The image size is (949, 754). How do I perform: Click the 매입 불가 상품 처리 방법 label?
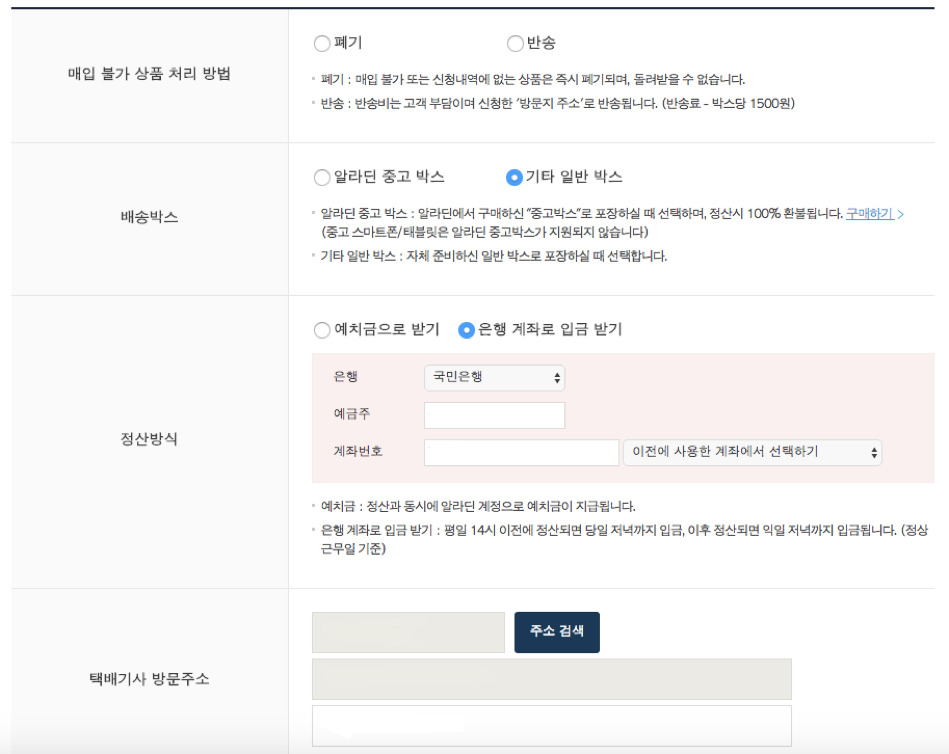(149, 71)
